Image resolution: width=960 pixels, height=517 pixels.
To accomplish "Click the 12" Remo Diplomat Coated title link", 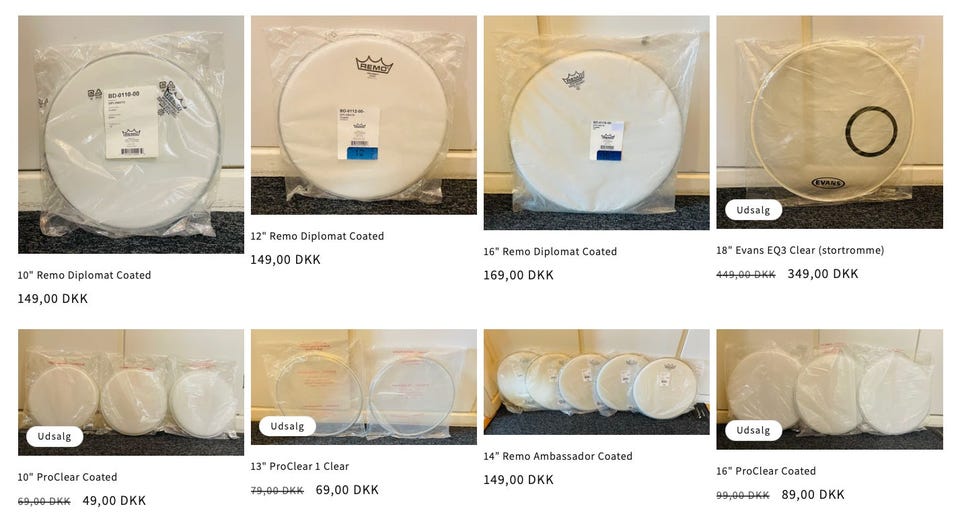I will [x=317, y=236].
